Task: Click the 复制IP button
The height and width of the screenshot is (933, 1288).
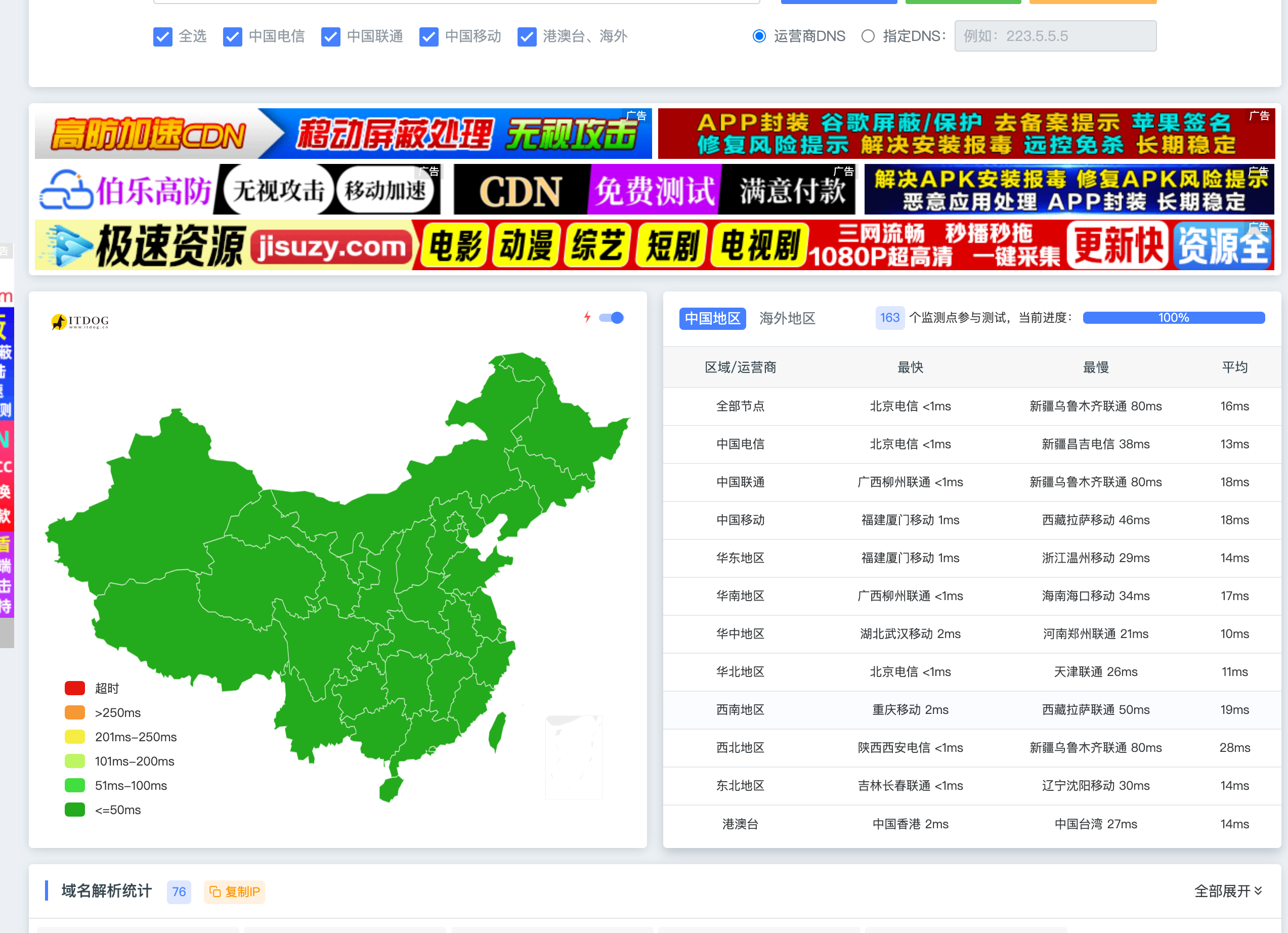Action: 234,892
